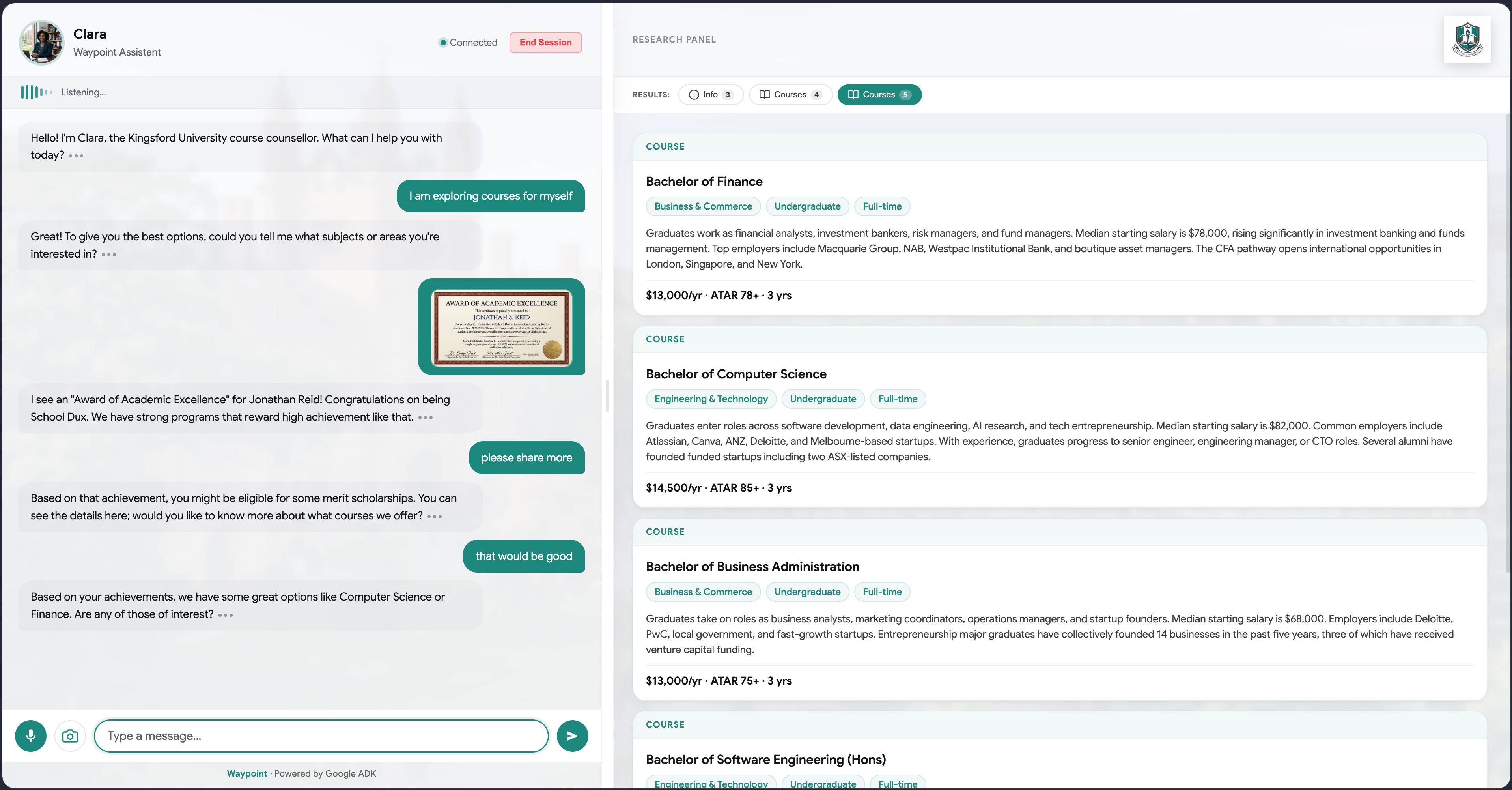Click the green Connected status dot
The width and height of the screenshot is (1512, 790).
pos(443,42)
